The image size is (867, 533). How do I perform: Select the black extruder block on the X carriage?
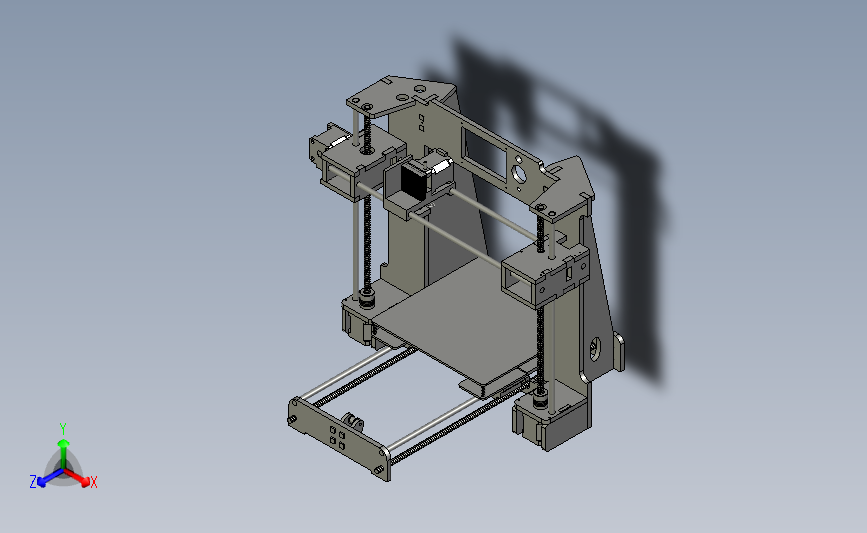[412, 180]
